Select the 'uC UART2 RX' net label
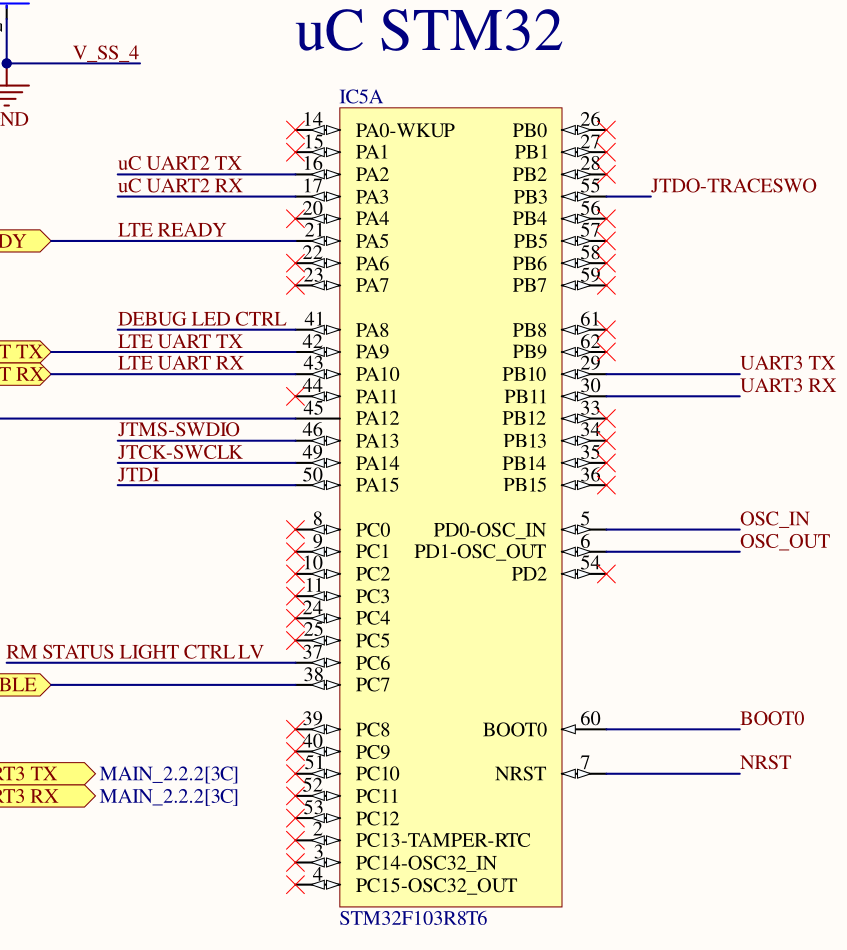The height and width of the screenshot is (950, 847). 180,186
